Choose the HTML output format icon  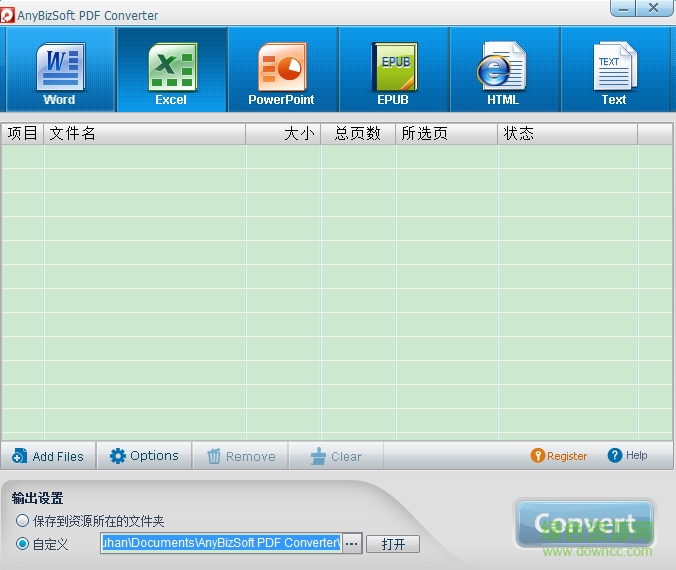coord(504,69)
